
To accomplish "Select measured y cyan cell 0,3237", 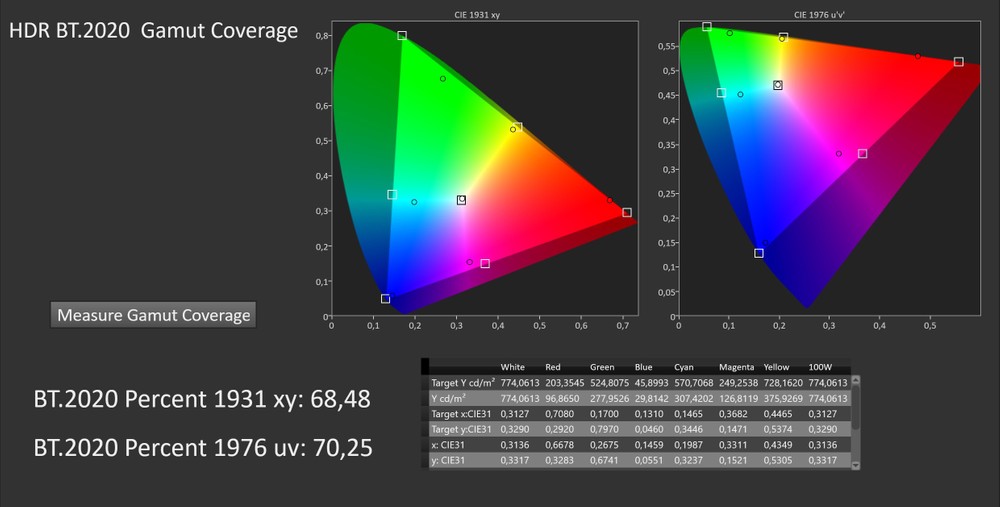I will tap(688, 460).
